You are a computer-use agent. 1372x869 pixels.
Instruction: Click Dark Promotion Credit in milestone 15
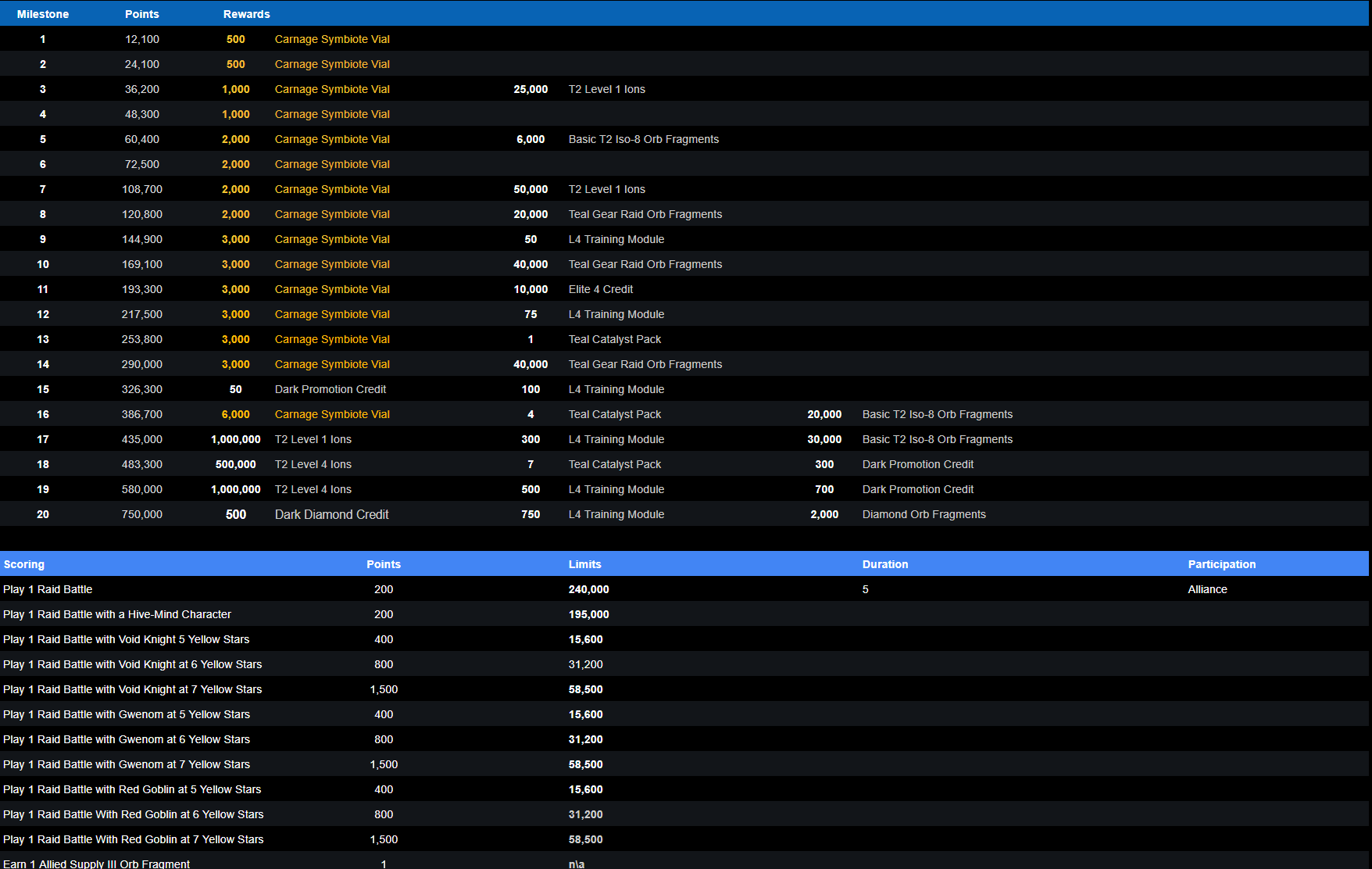(x=330, y=389)
